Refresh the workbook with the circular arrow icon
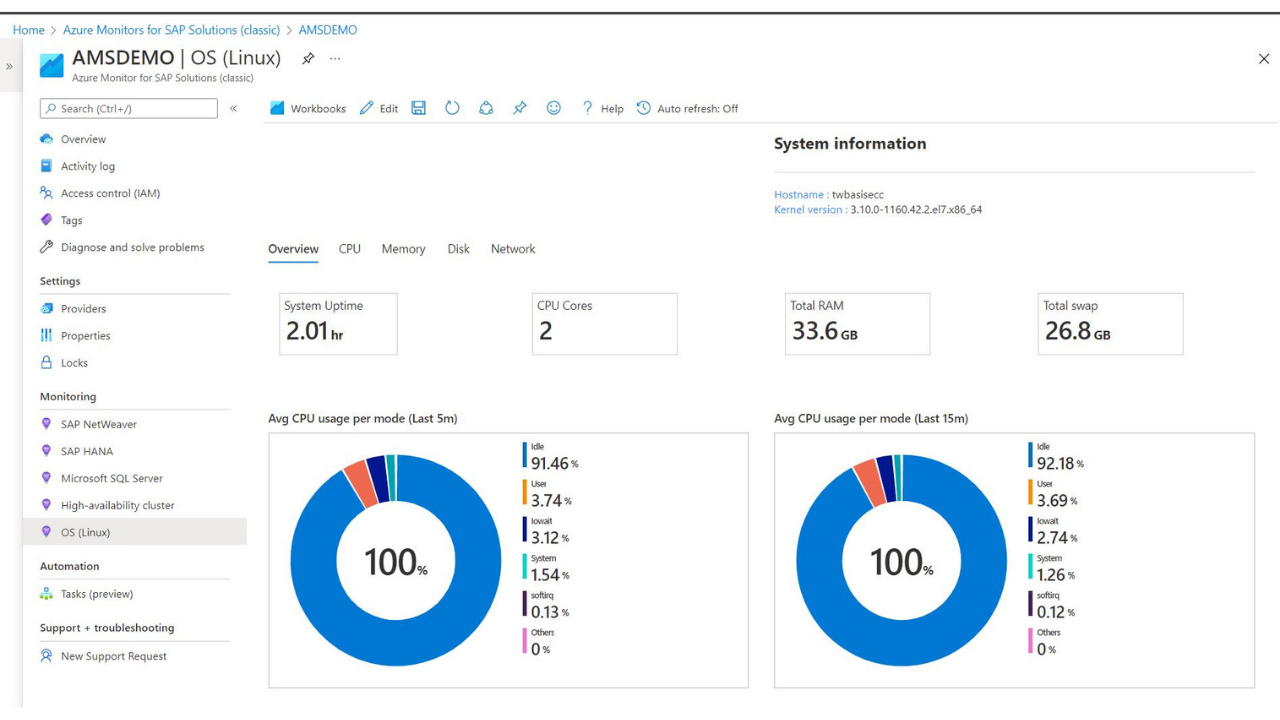The width and height of the screenshot is (1280, 720). click(452, 108)
